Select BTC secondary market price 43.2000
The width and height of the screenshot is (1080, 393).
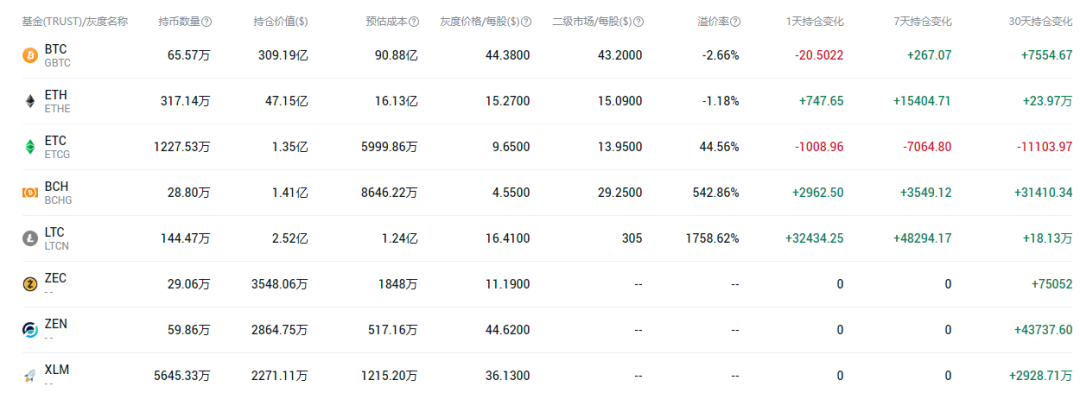click(x=619, y=56)
